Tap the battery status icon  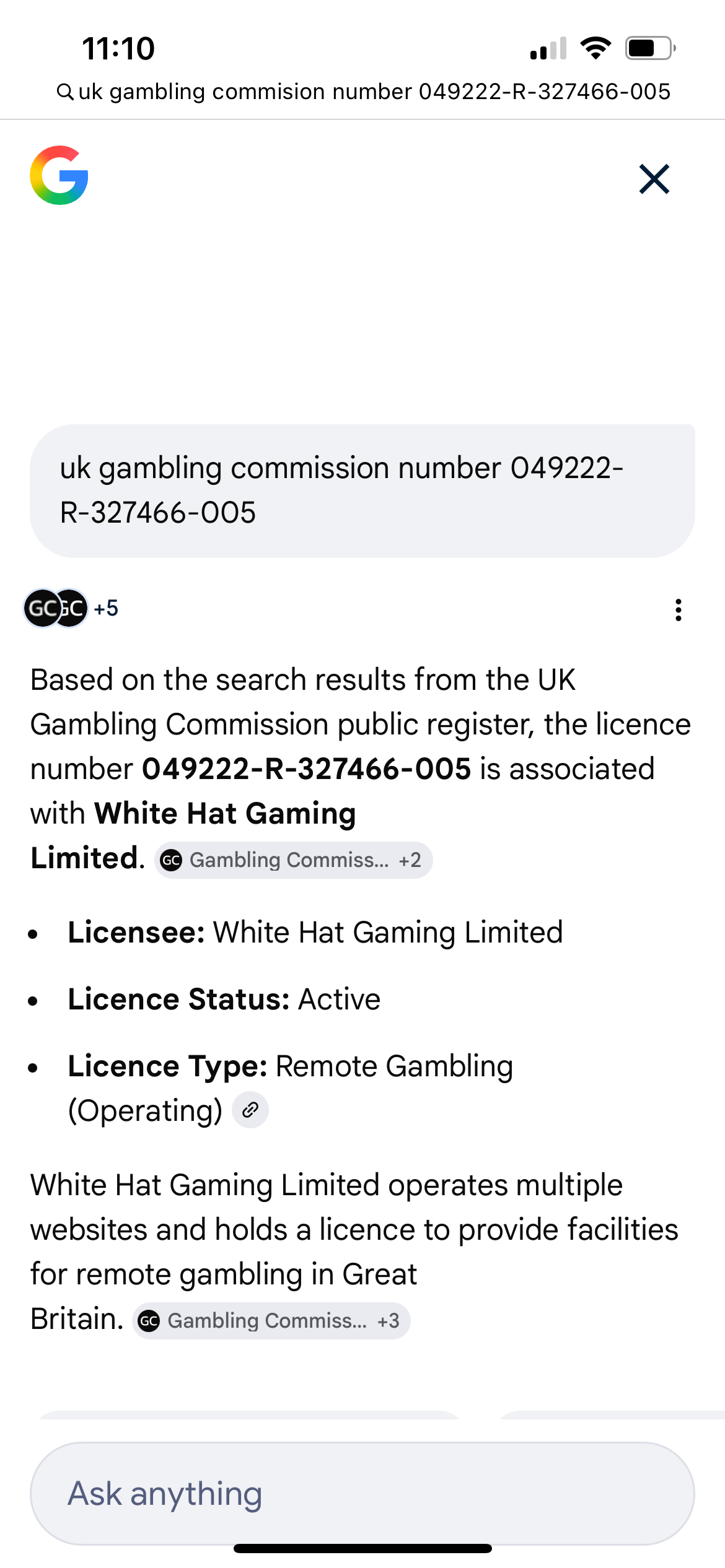tap(649, 48)
